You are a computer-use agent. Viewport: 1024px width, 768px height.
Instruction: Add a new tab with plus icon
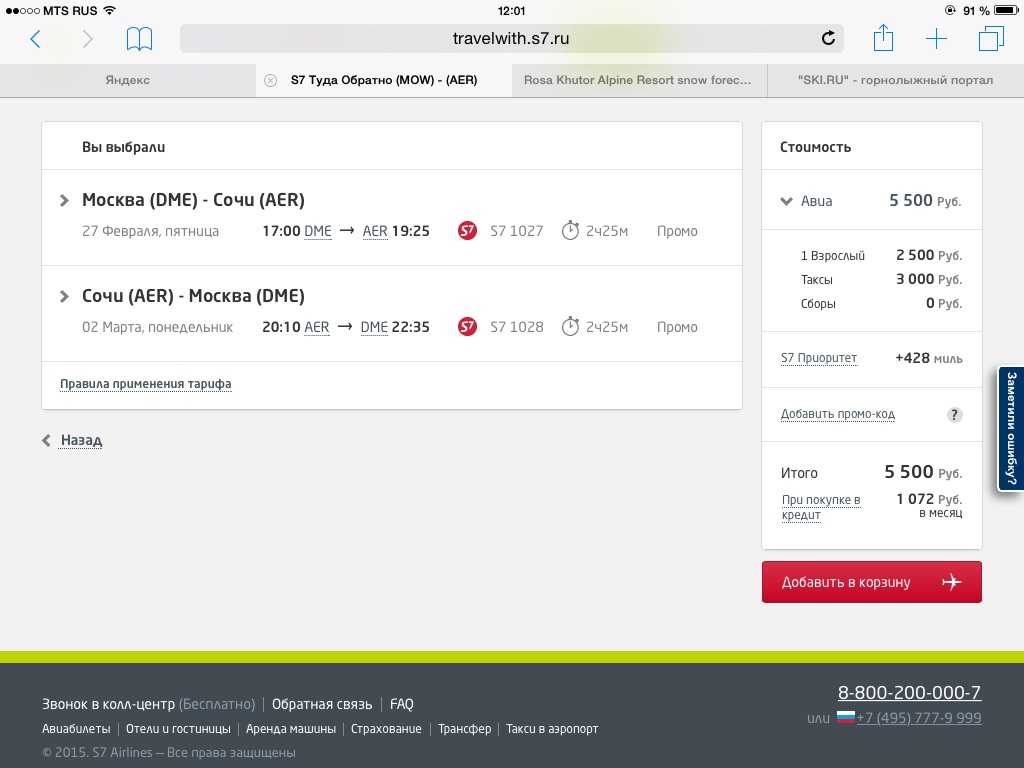[936, 39]
